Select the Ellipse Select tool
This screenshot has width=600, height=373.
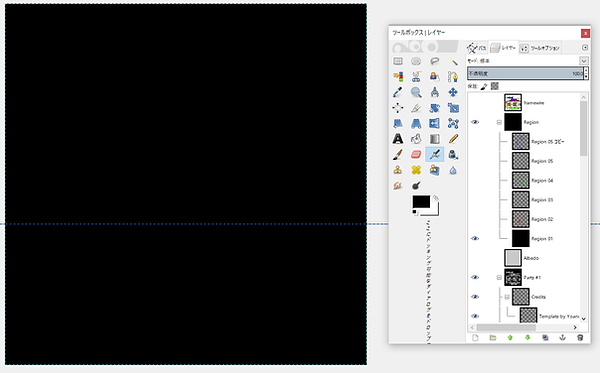coord(416,61)
